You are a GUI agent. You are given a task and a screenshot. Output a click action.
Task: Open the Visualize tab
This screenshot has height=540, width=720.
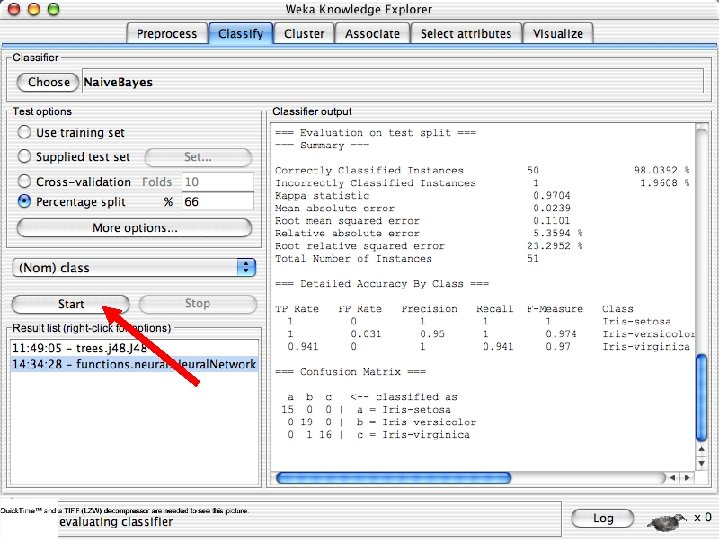tap(558, 34)
